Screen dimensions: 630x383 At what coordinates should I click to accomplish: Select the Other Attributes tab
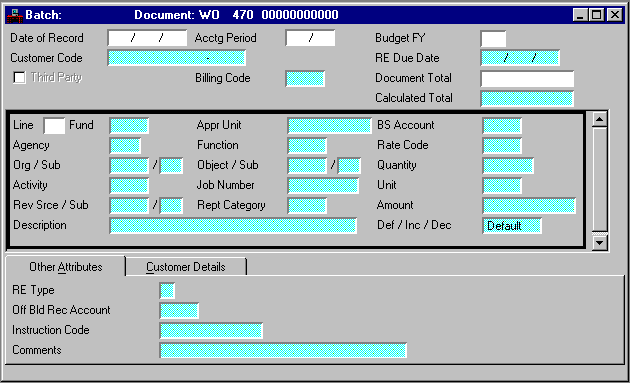(65, 267)
